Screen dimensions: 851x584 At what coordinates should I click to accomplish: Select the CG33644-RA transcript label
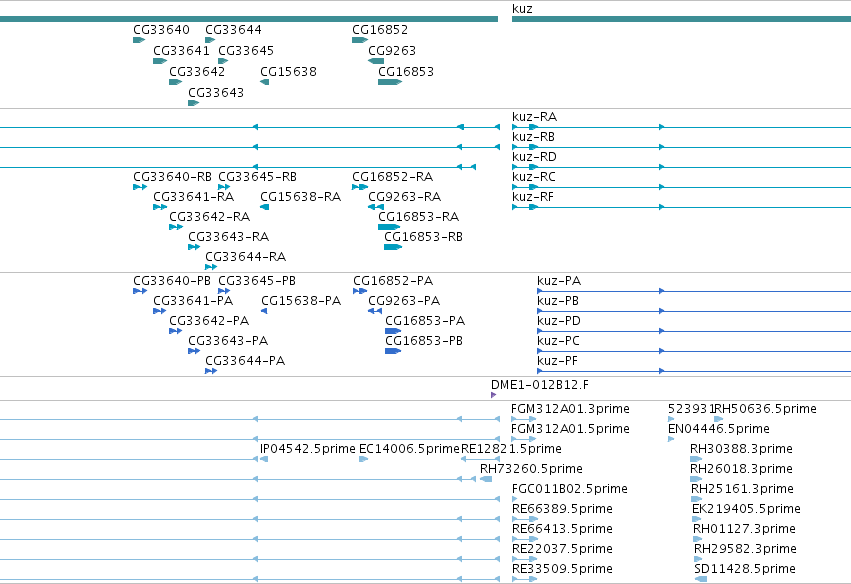(246, 257)
